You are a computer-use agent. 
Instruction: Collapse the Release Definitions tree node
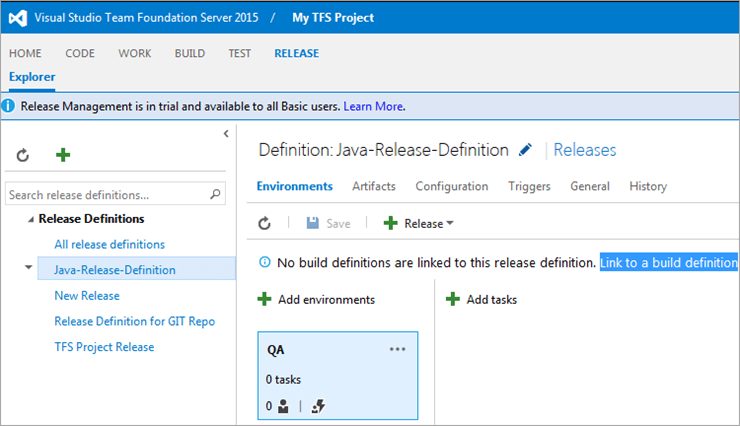30,219
